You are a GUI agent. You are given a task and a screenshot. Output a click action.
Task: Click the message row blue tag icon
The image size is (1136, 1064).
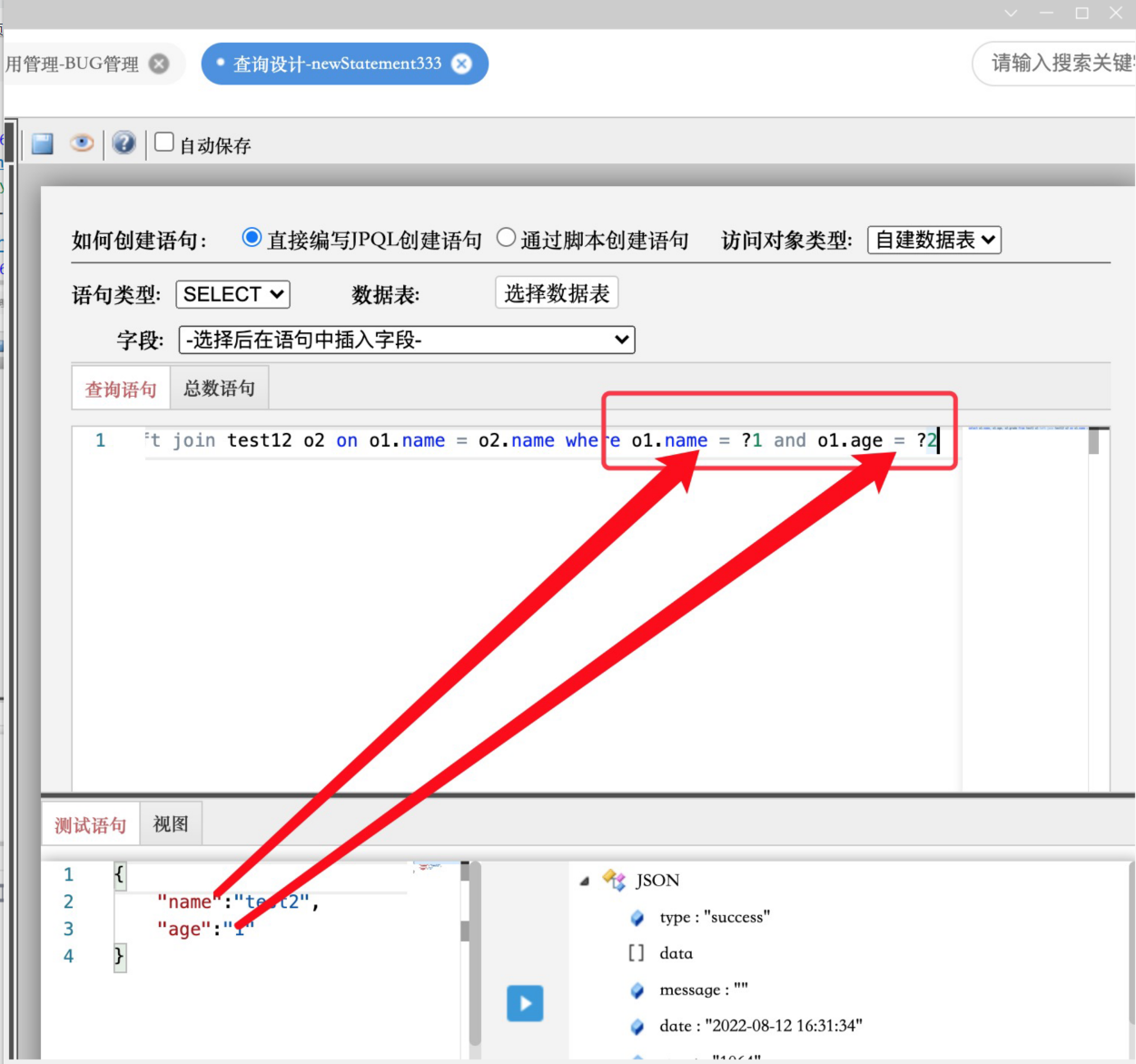(637, 990)
